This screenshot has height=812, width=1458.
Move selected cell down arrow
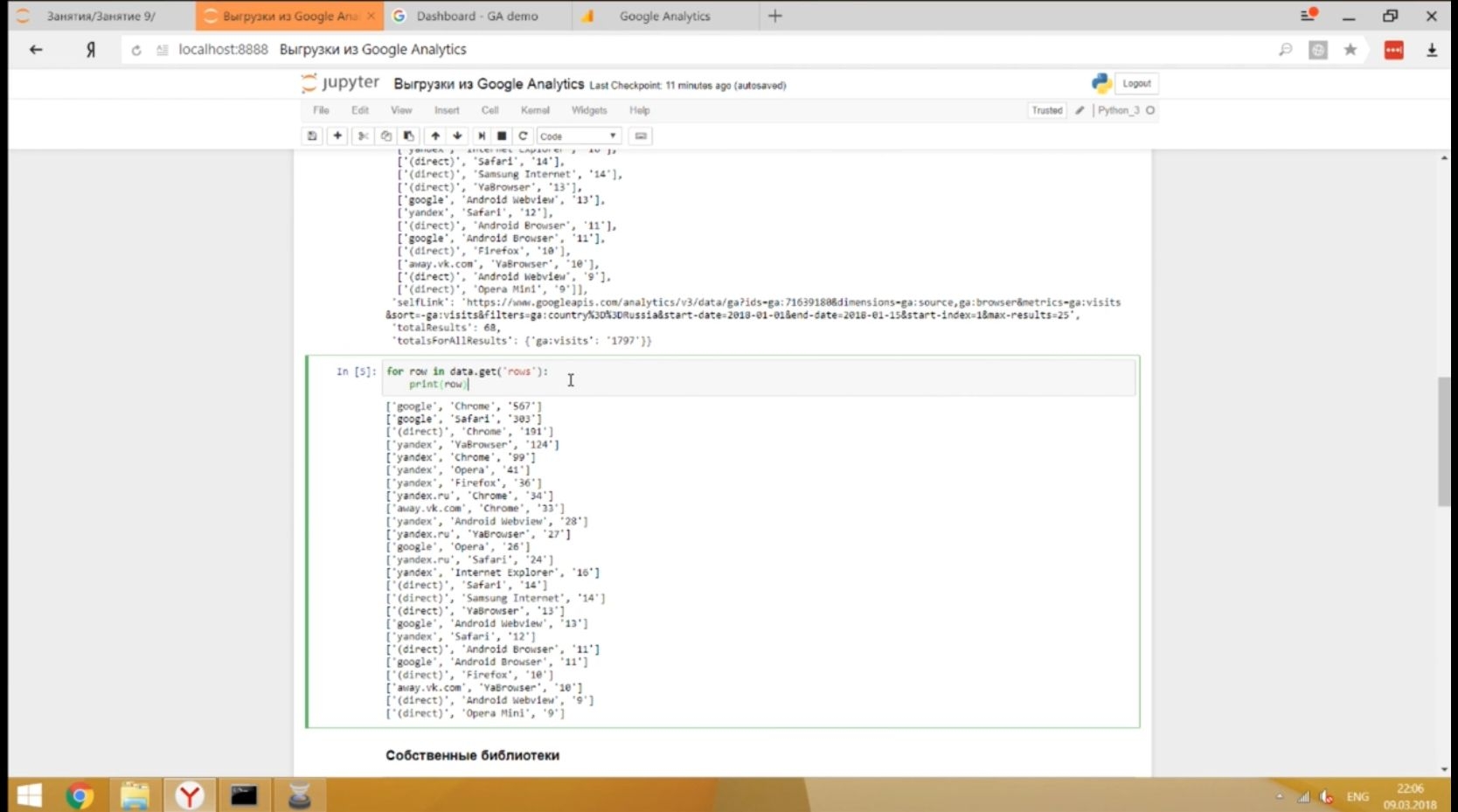[457, 136]
